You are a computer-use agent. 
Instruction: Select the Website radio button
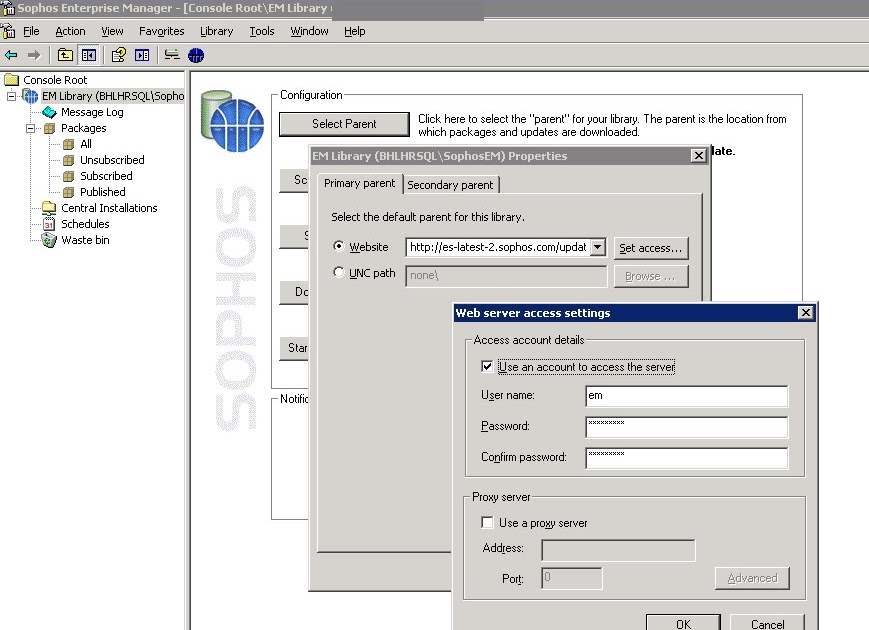(339, 246)
